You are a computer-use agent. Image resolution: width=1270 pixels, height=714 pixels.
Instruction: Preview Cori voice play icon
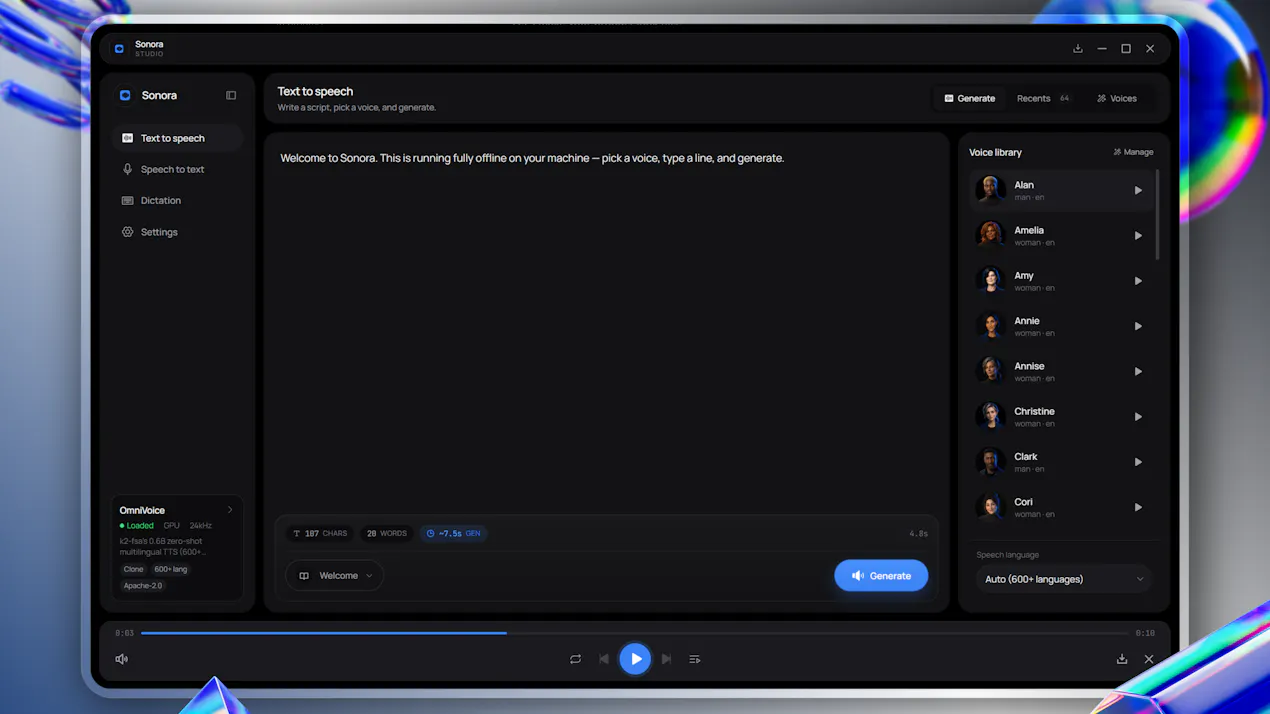point(1138,507)
